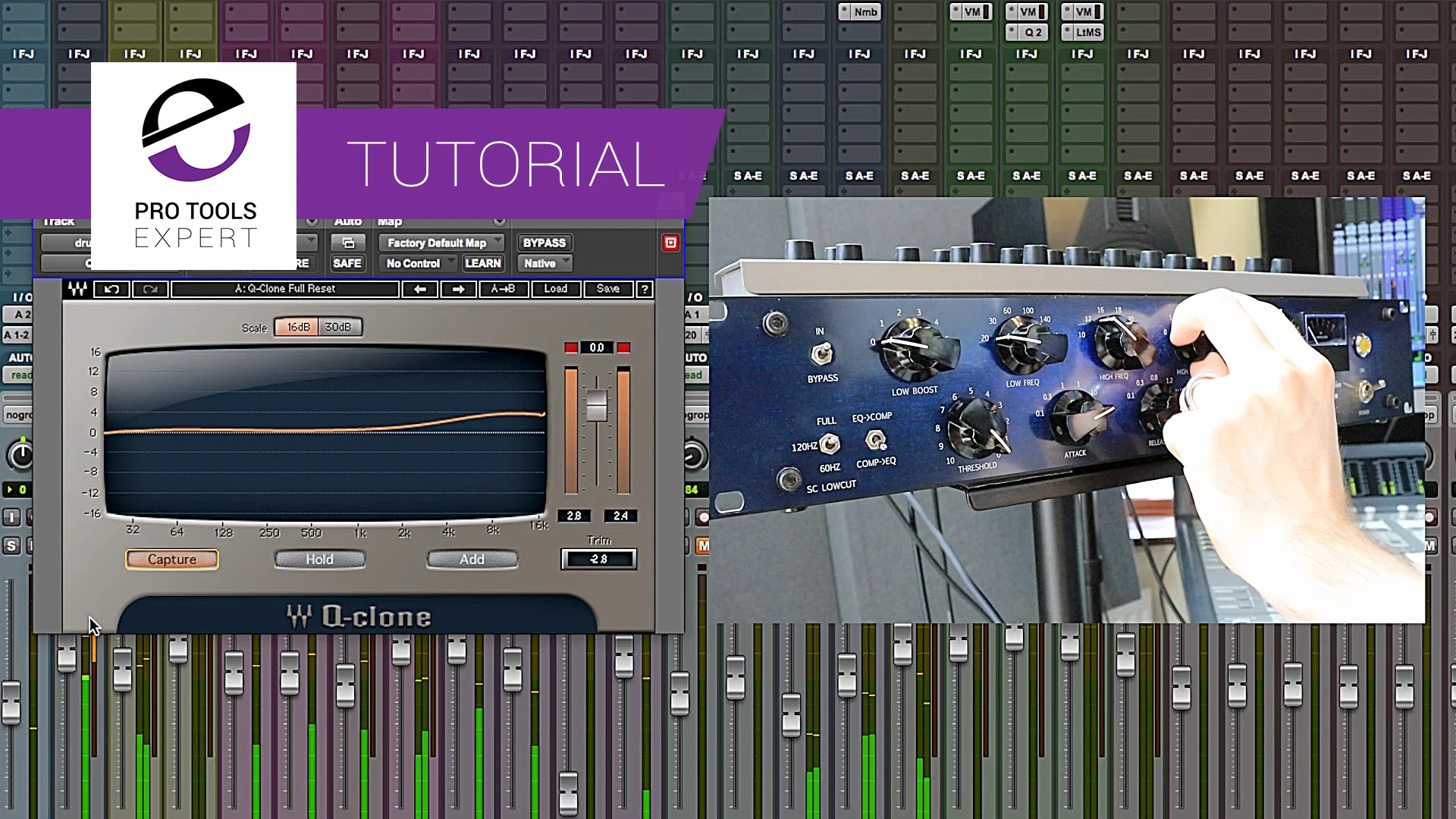
Task: Expand the Native format dropdown
Action: click(x=544, y=263)
